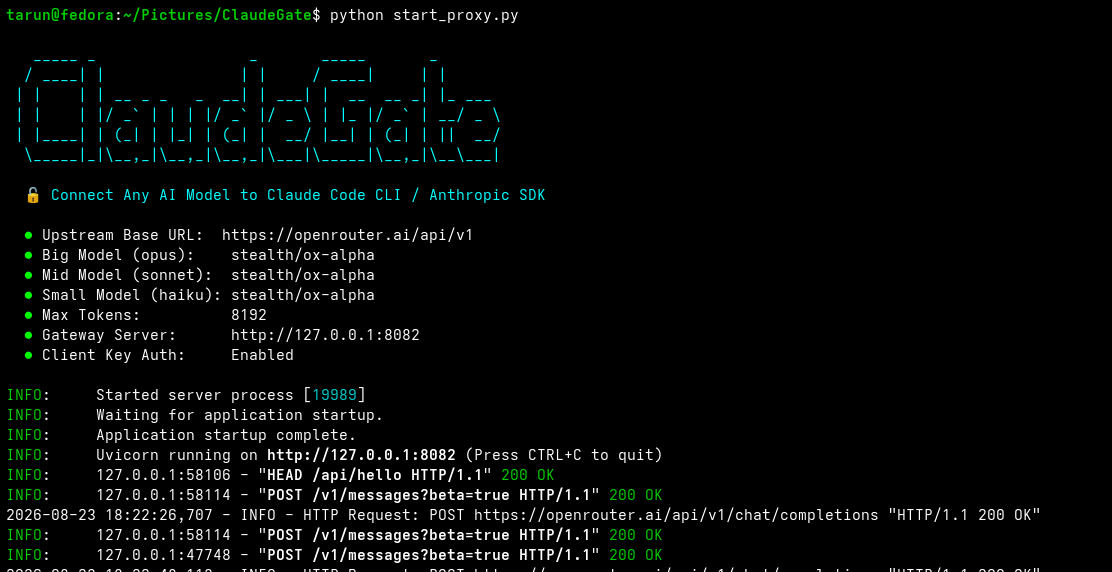Click the green bullet beside Small Model
Screen dimensions: 1112x572
pyautogui.click(x=29, y=295)
